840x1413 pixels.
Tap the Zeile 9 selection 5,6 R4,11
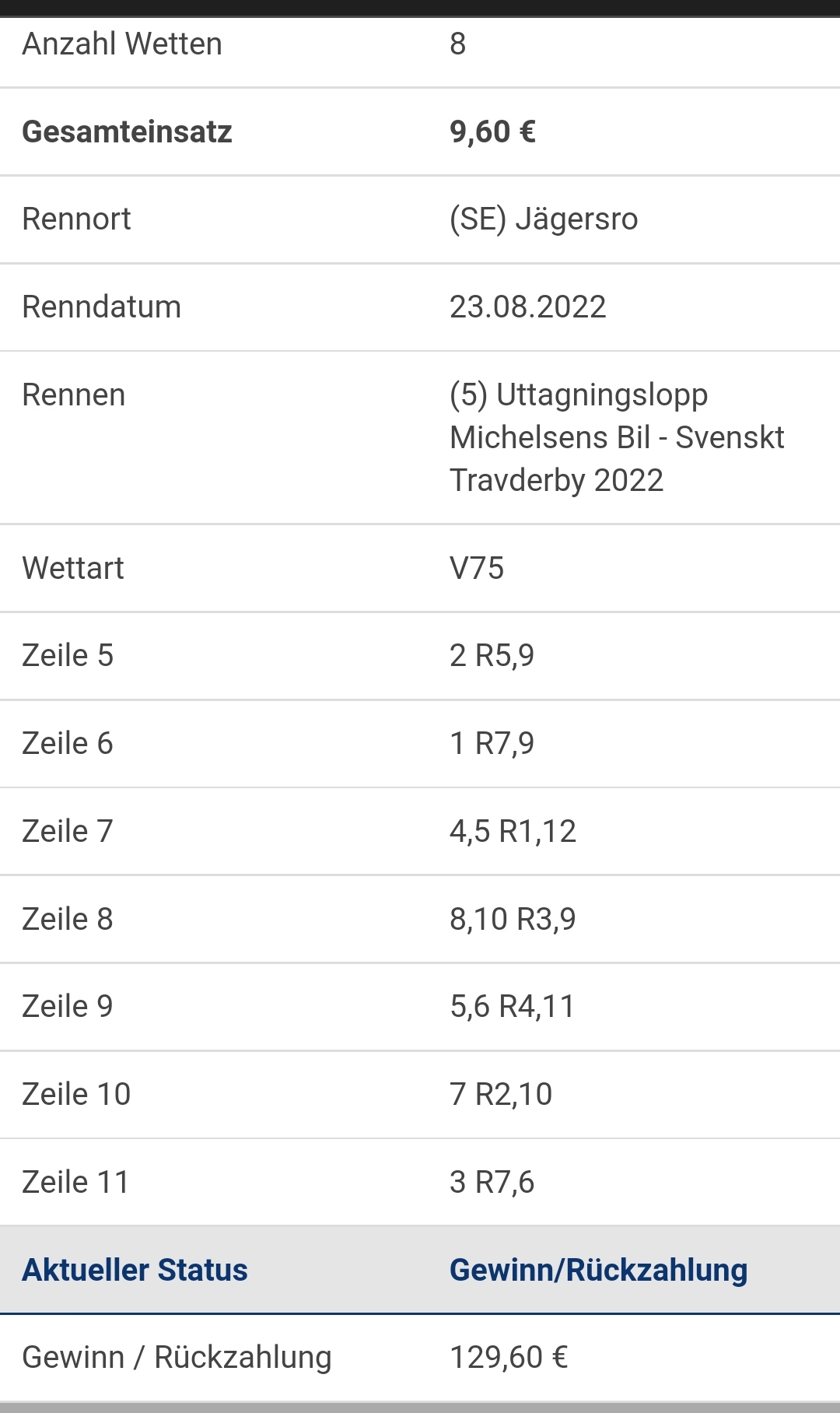(x=512, y=1007)
